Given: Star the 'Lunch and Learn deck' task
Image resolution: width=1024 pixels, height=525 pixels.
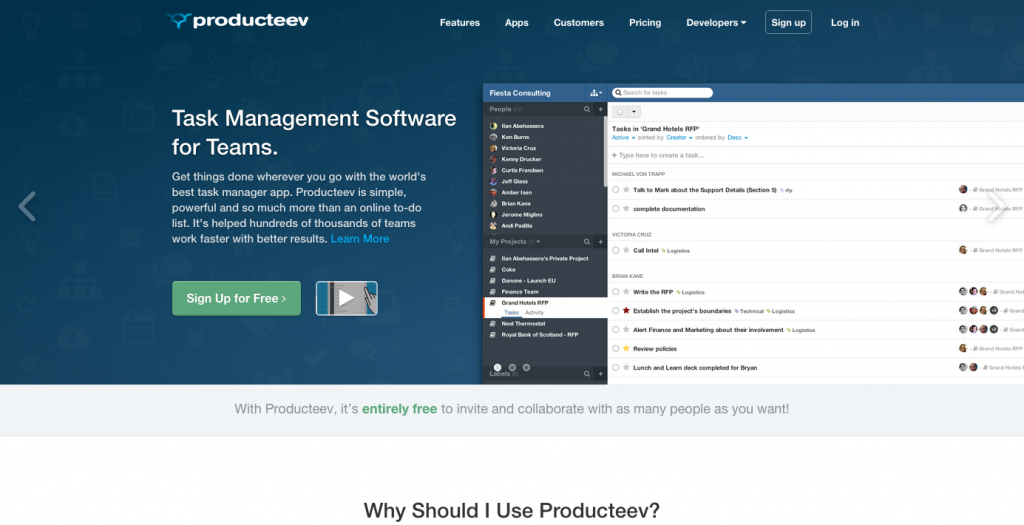Looking at the screenshot, I should pos(626,368).
